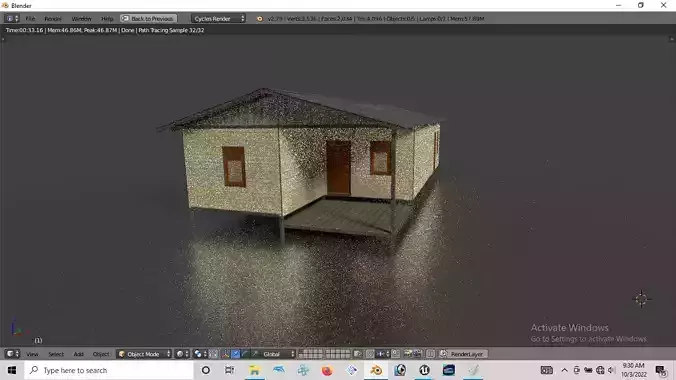Open the blue window app on taskbar

(x=449, y=370)
